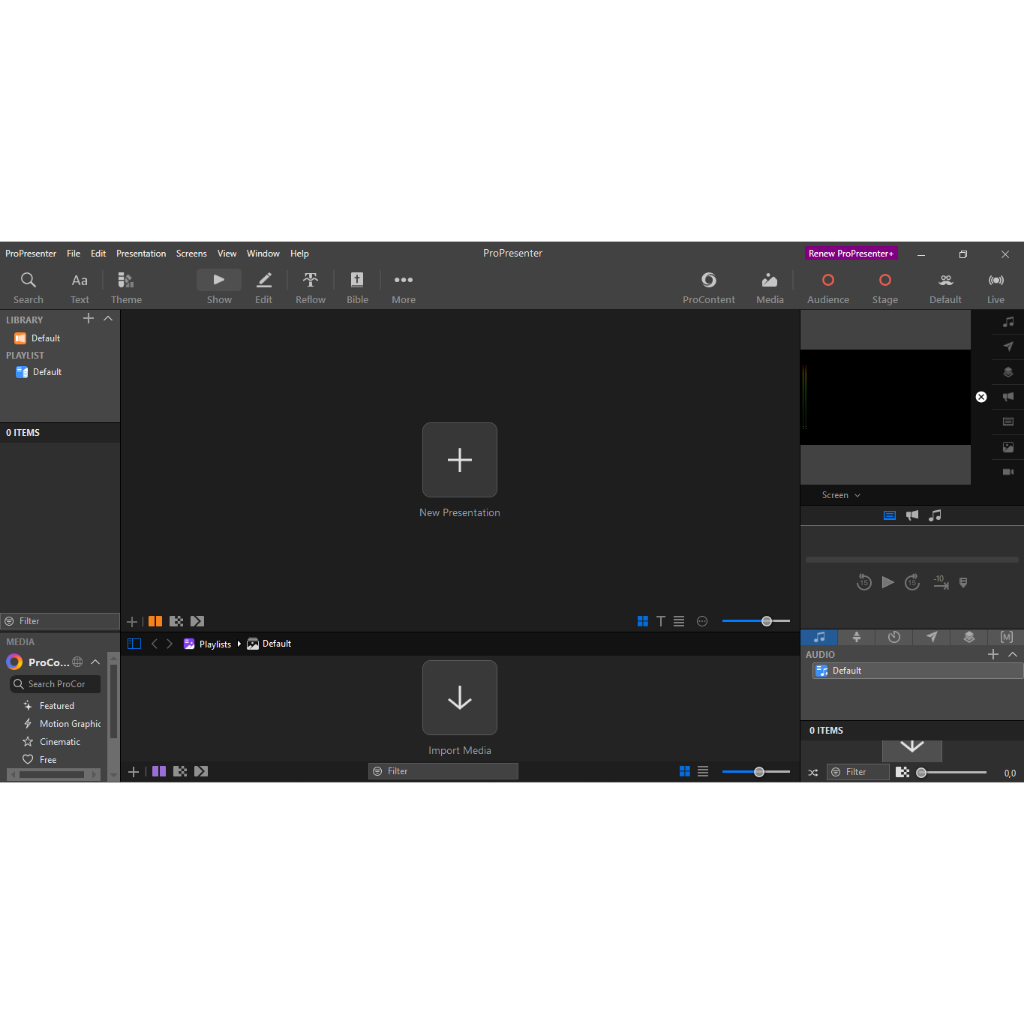Toggle the Stage screens output
1024x1024 pixels.
point(885,288)
